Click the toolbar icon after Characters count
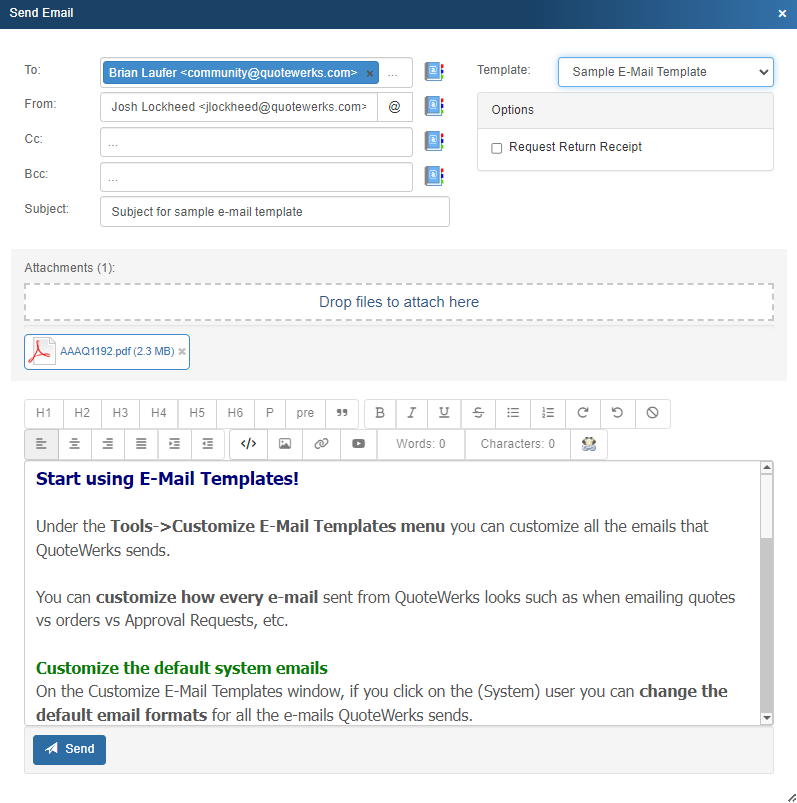 (x=589, y=444)
